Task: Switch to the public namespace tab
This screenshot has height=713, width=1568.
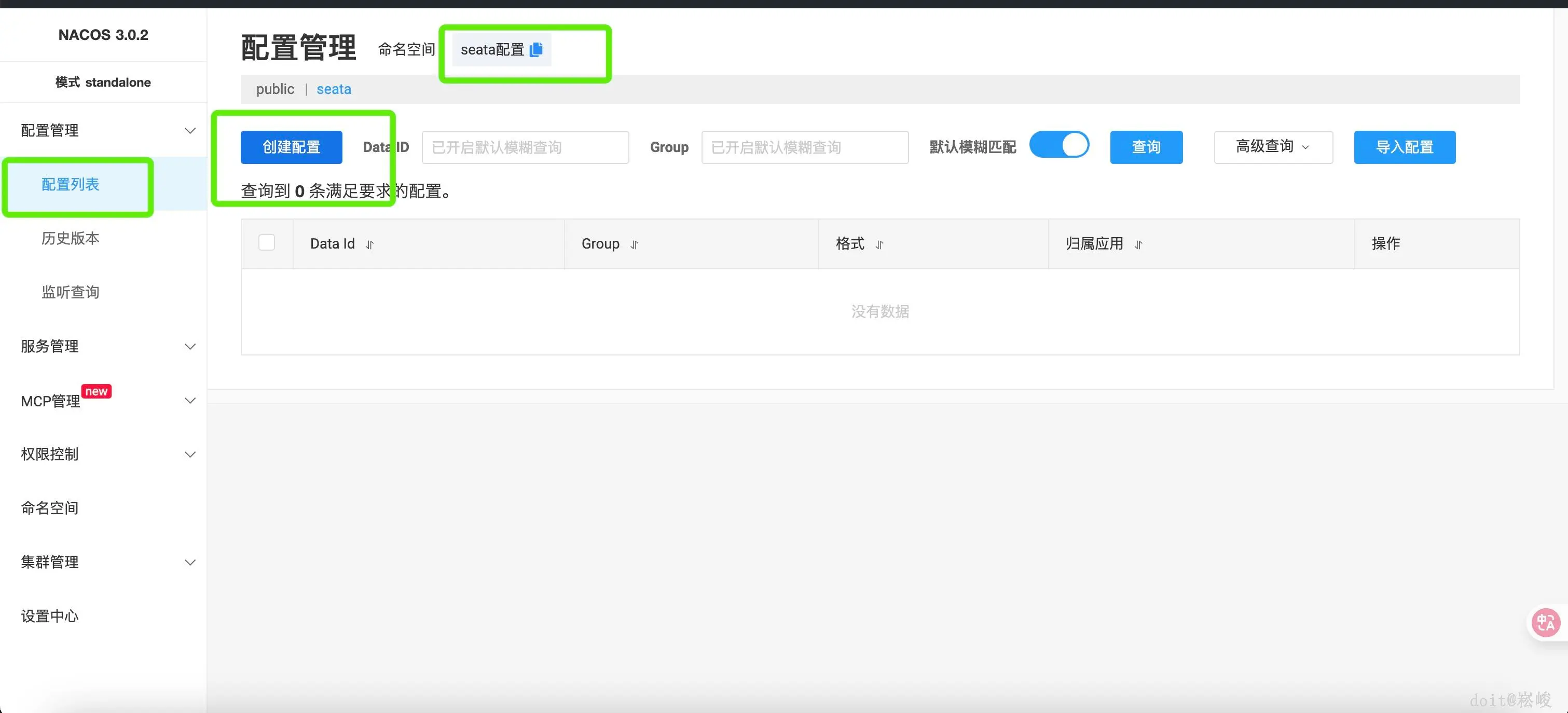Action: click(275, 89)
